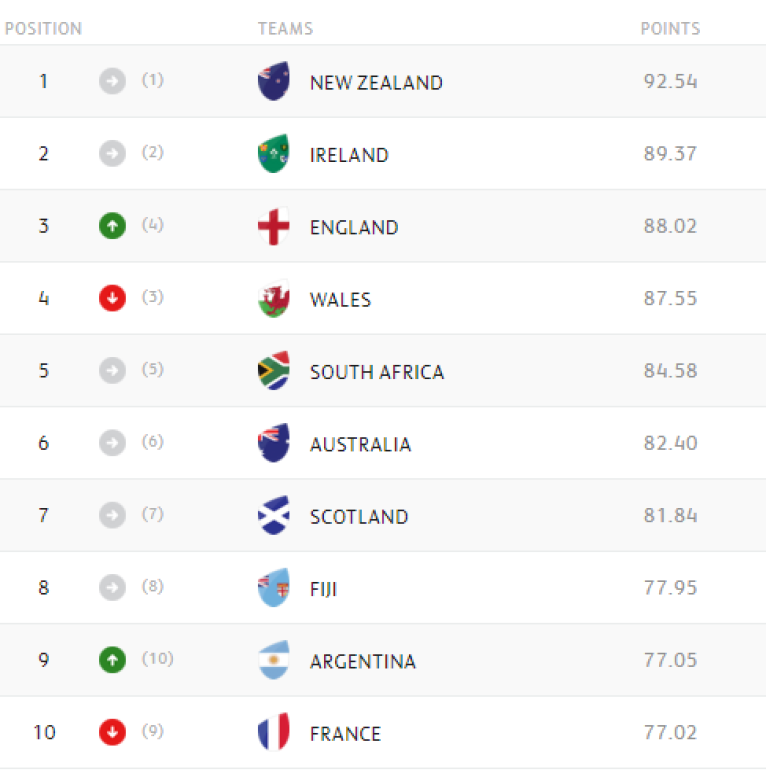This screenshot has height=777, width=766.
Task: Click Wales' red down-arrow movement icon
Action: pyautogui.click(x=112, y=298)
